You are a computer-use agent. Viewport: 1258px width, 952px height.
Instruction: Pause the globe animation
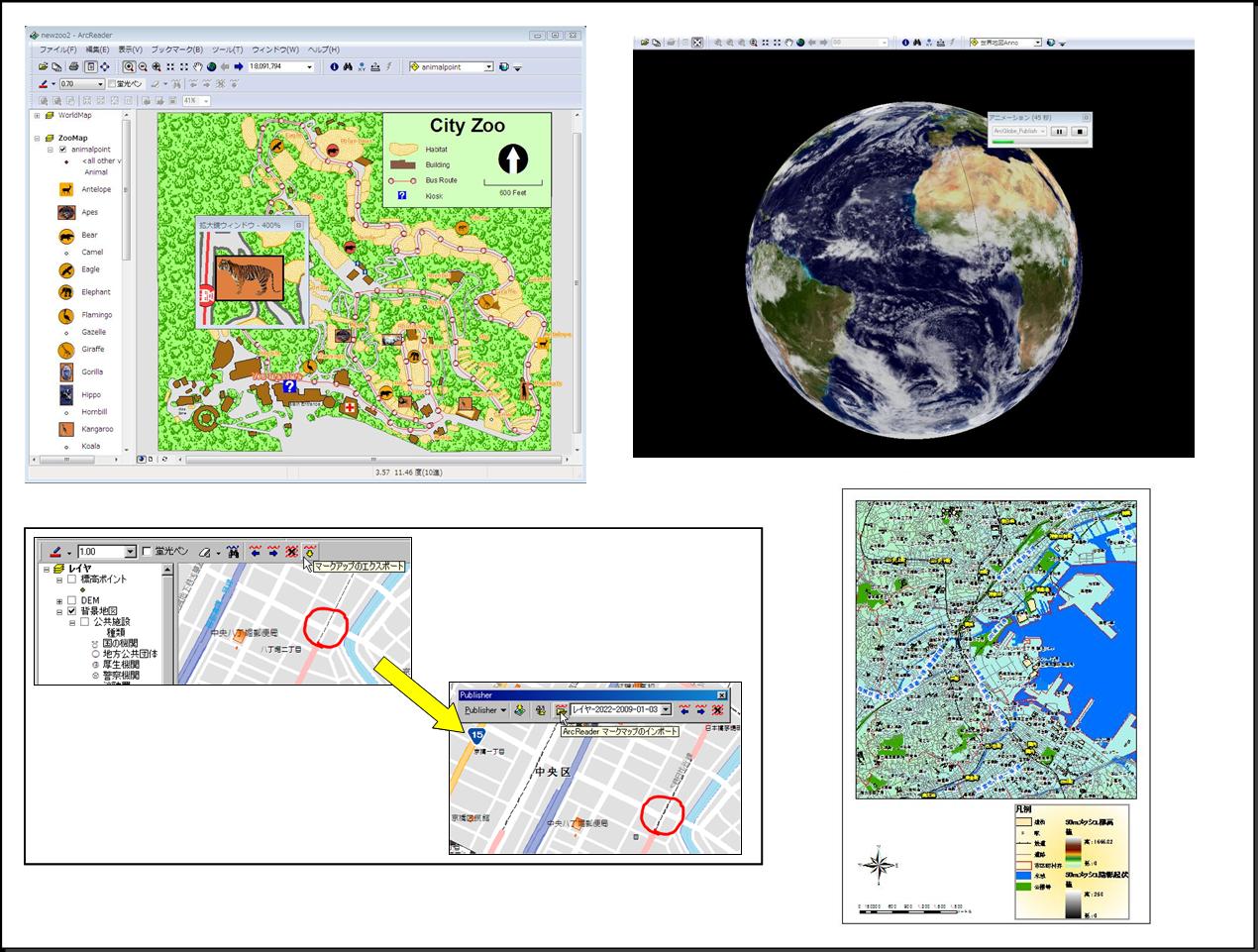pos(1059,131)
